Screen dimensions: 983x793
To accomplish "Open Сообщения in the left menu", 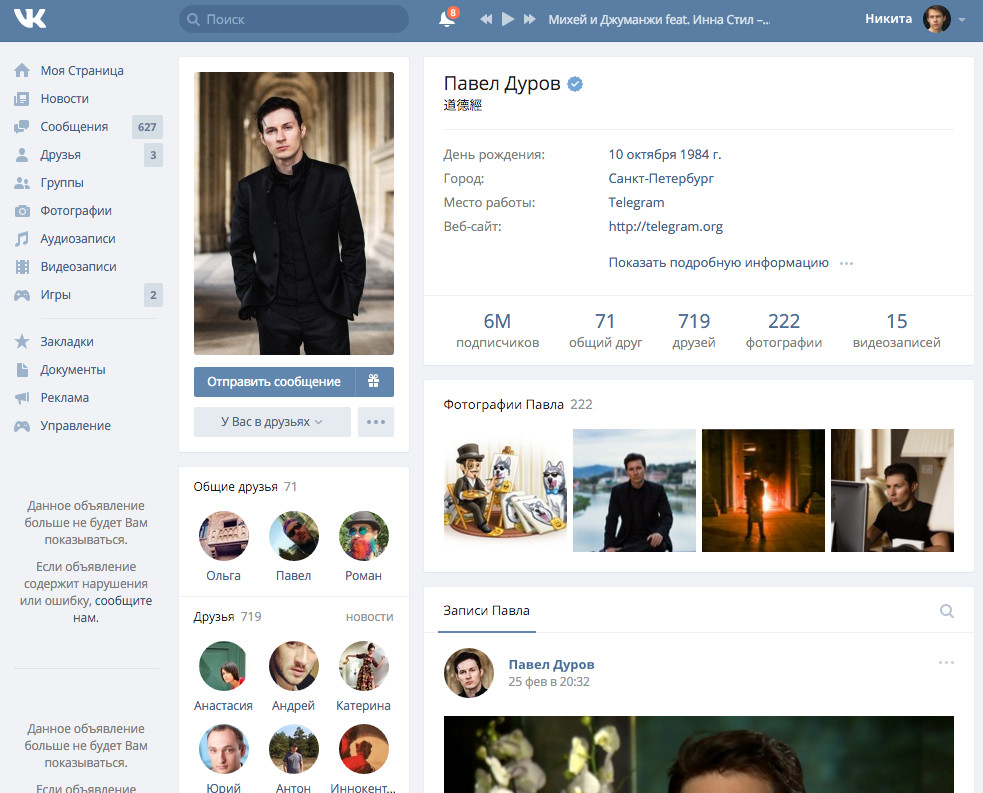I will click(74, 127).
